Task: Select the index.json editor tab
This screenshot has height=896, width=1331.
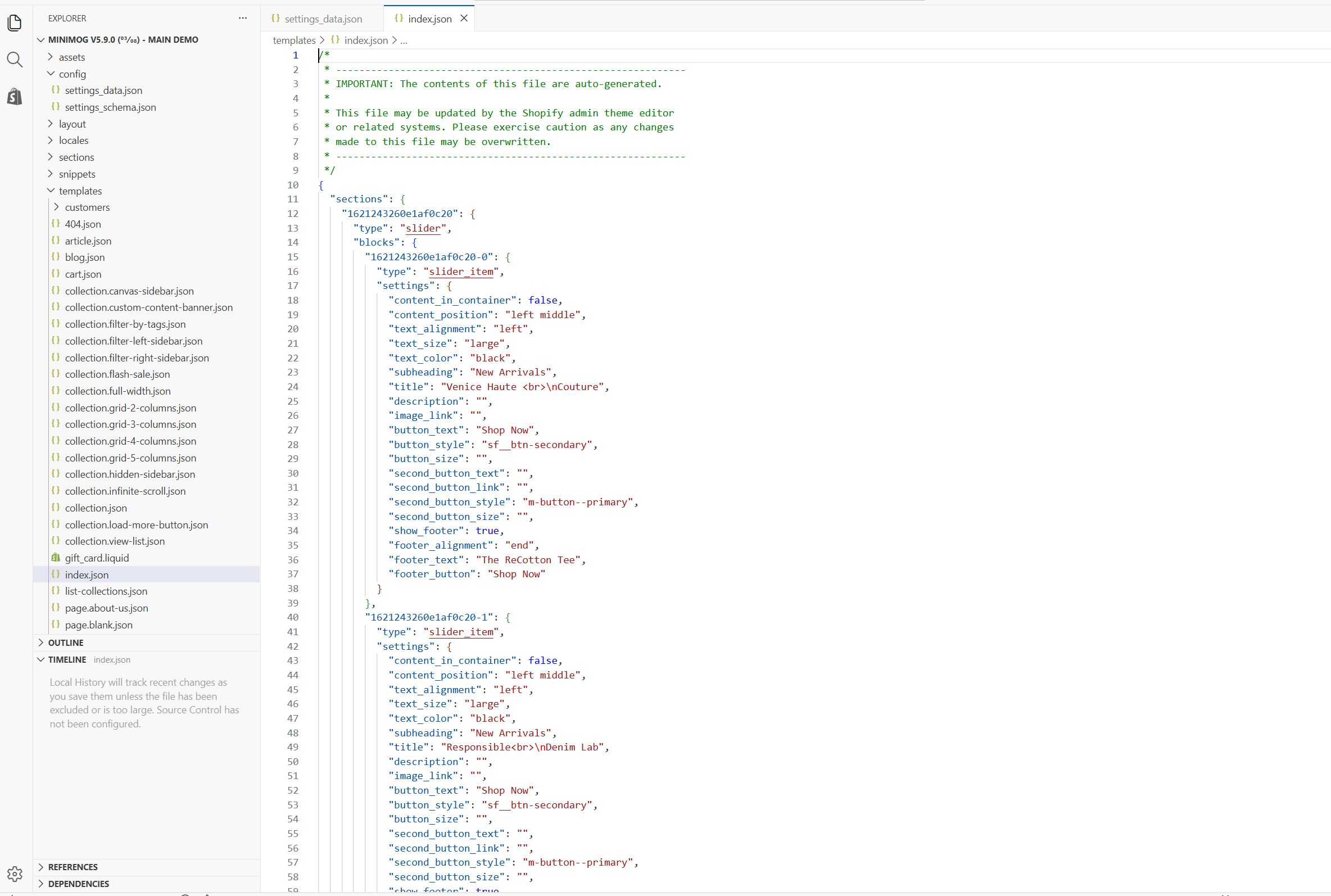Action: 429,19
